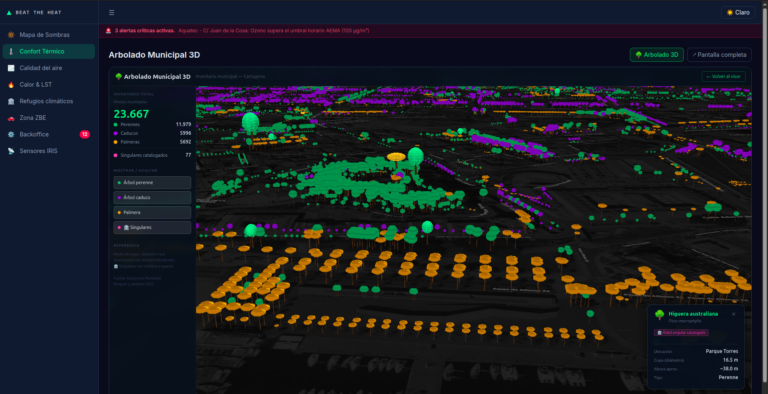Click the tree icon in Higuera australiana card

[659, 315]
